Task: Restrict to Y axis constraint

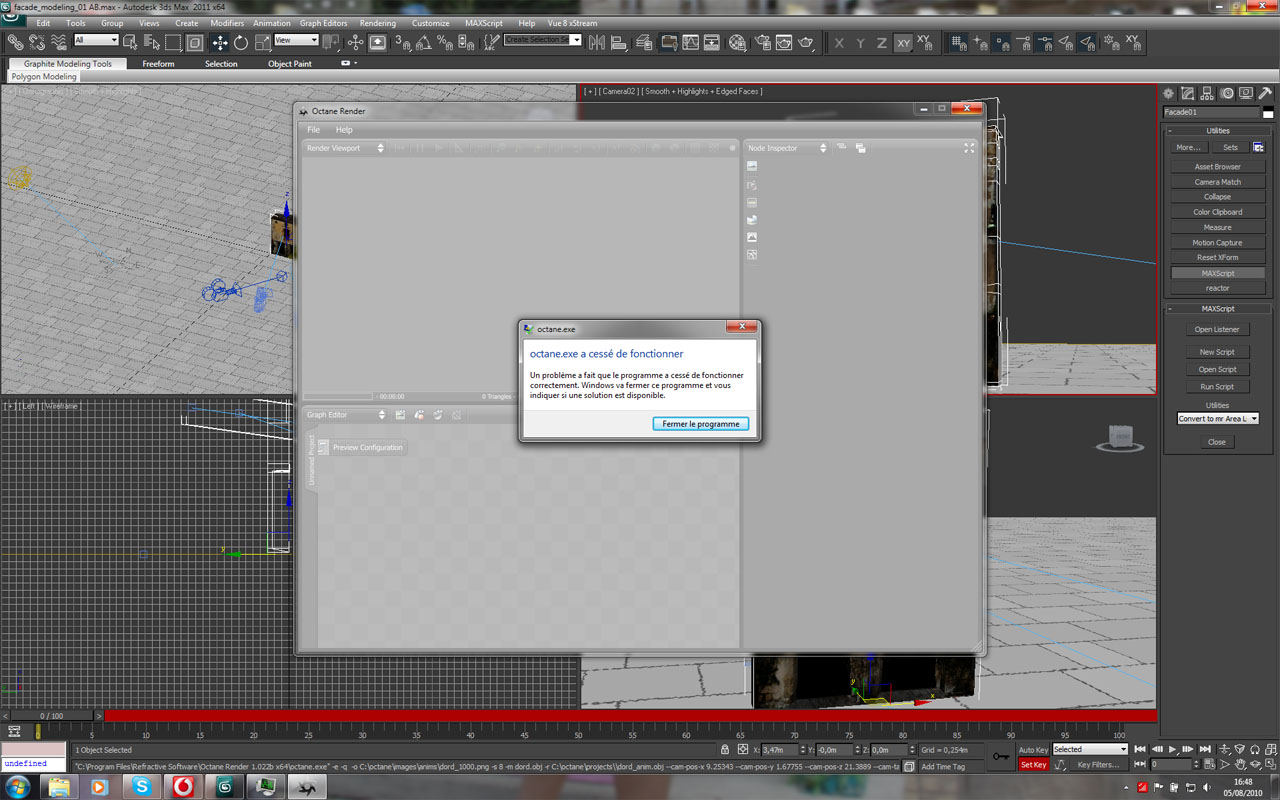Action: tap(860, 43)
